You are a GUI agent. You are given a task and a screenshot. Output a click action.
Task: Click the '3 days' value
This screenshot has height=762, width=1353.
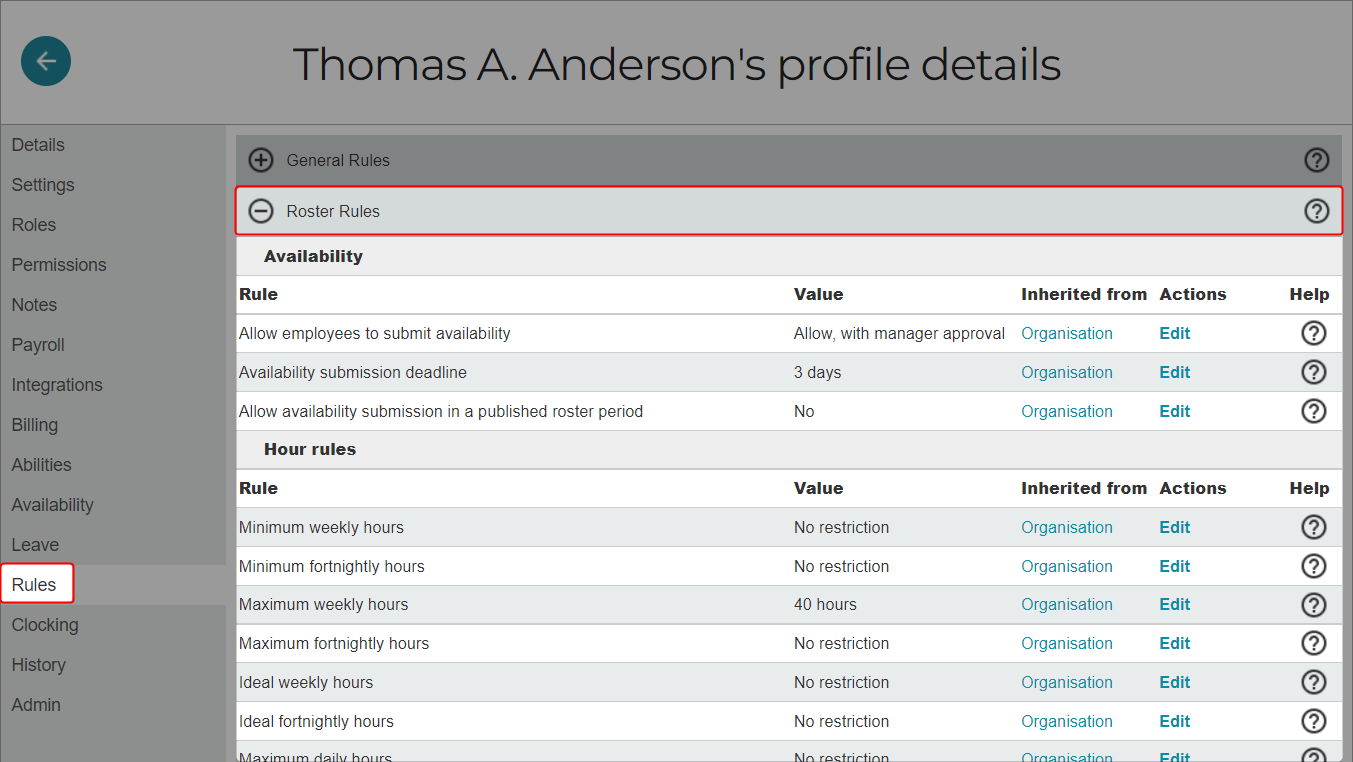[817, 372]
